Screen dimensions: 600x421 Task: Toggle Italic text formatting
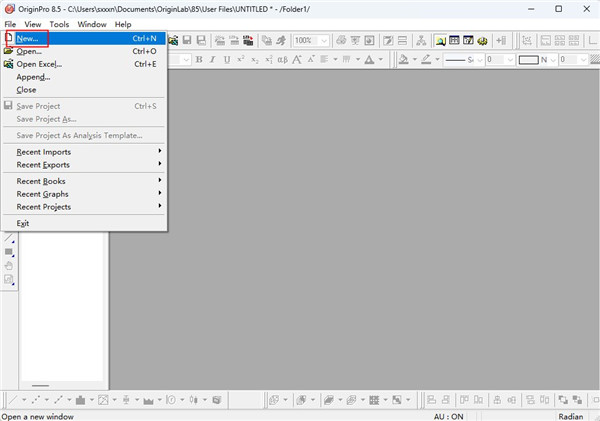[213, 59]
